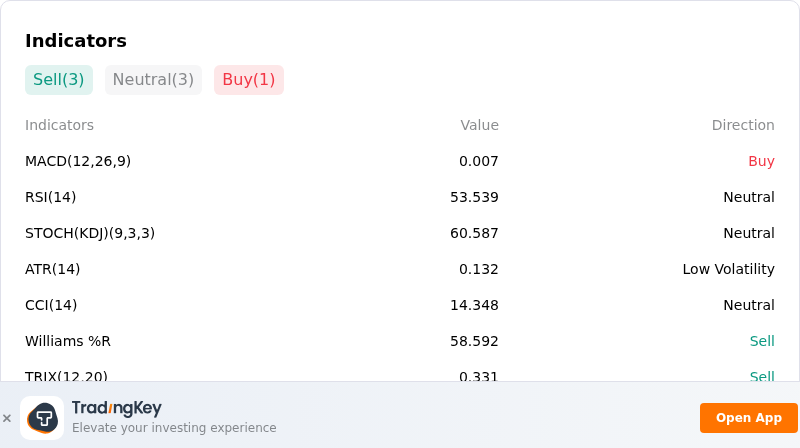800x448 pixels.
Task: Click the Buy direction for MACD
Action: click(761, 161)
